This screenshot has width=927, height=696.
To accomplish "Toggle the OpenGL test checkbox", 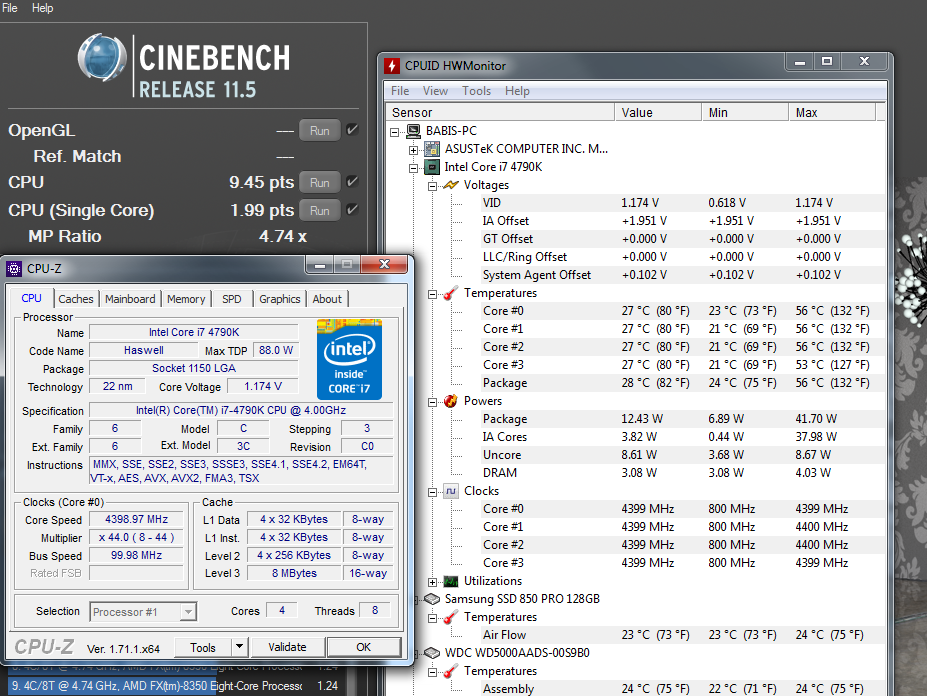I will tap(352, 130).
